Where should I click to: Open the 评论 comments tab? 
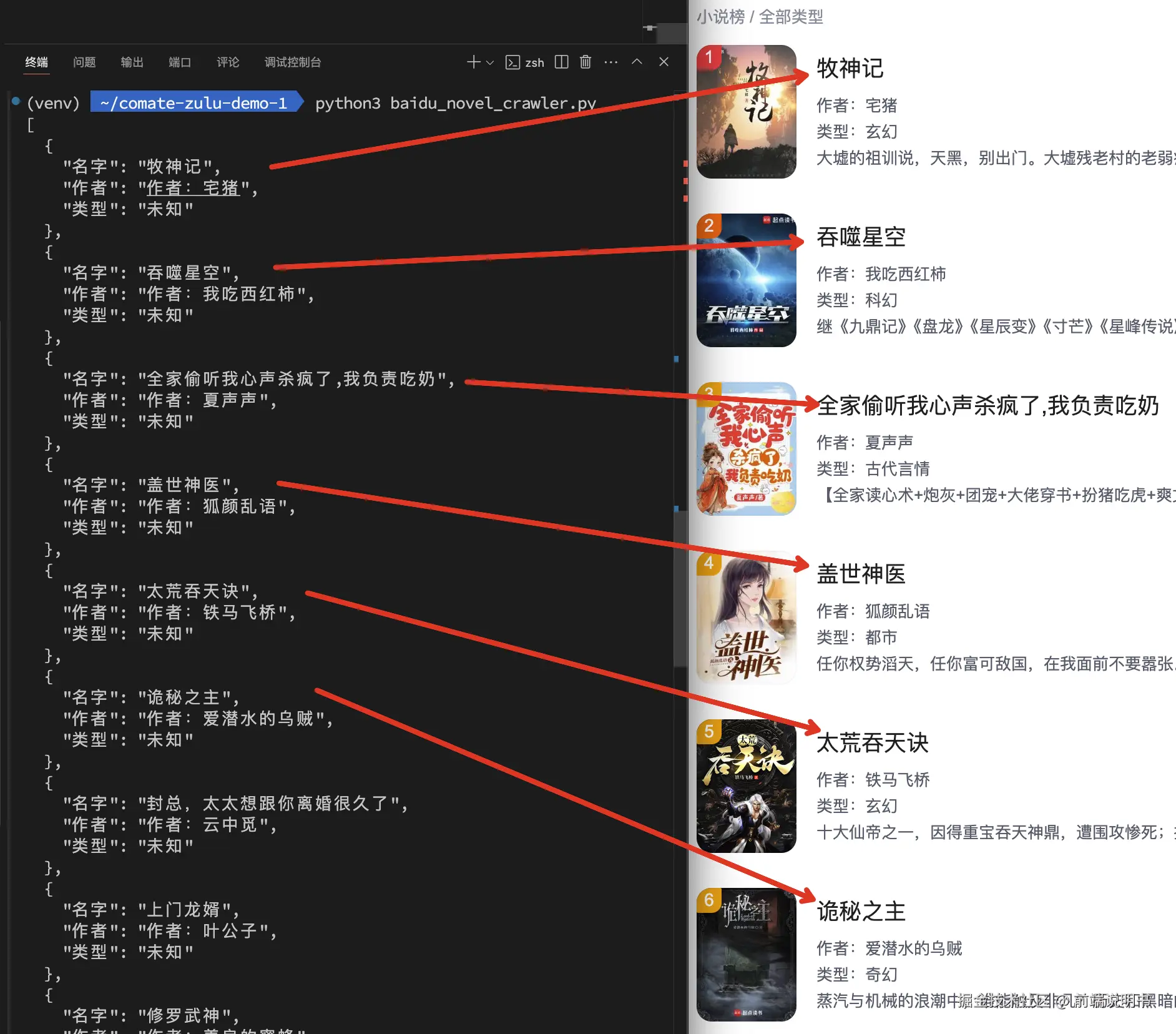[228, 62]
